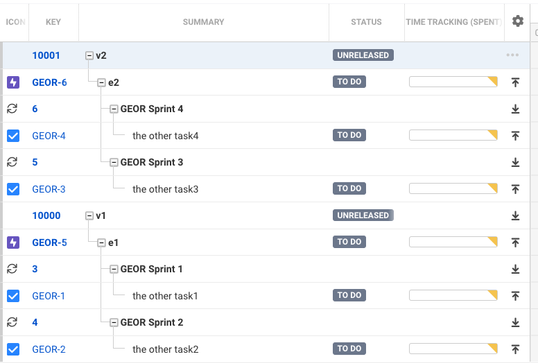Click download arrow icon on v1 row
The width and height of the screenshot is (538, 363).
coord(515,216)
